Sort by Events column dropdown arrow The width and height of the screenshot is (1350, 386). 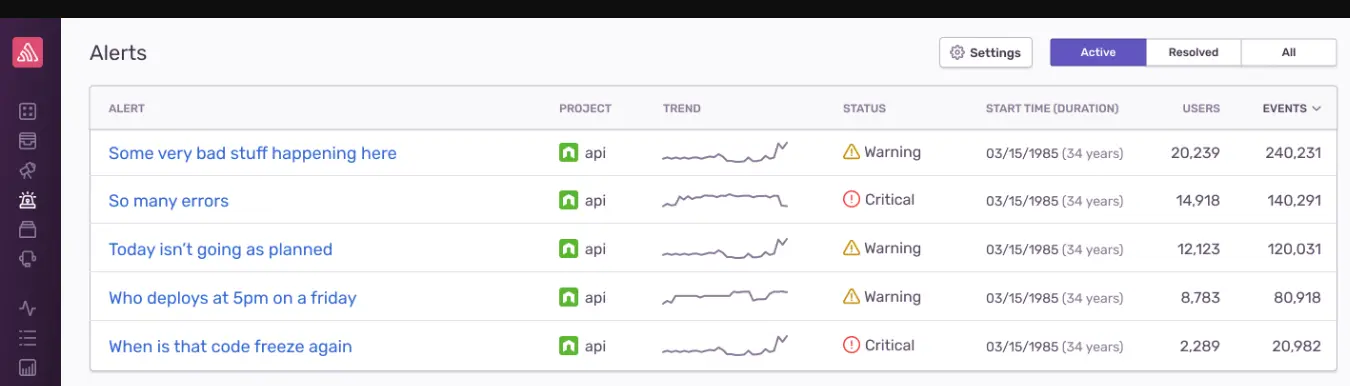pyautogui.click(x=1316, y=109)
